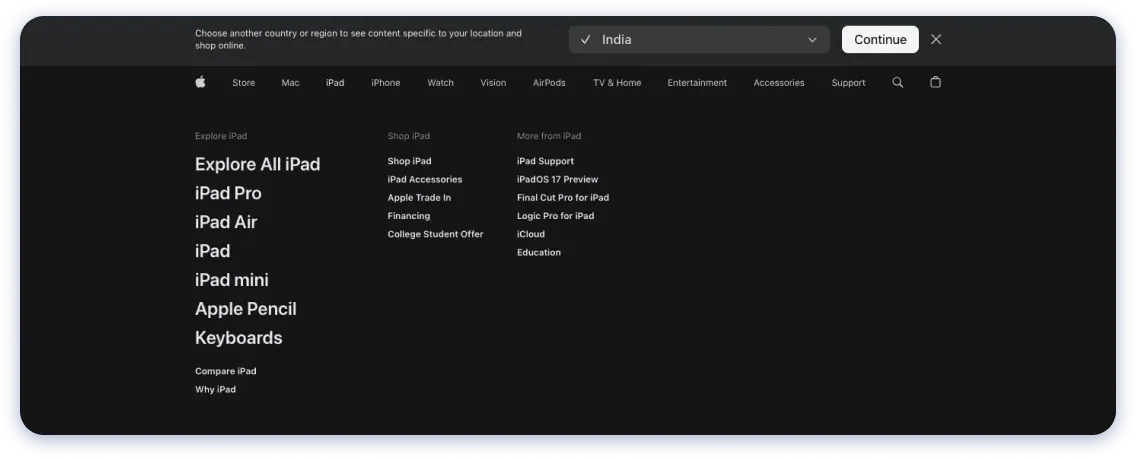
Task: Select the iPad mini link
Action: click(232, 280)
